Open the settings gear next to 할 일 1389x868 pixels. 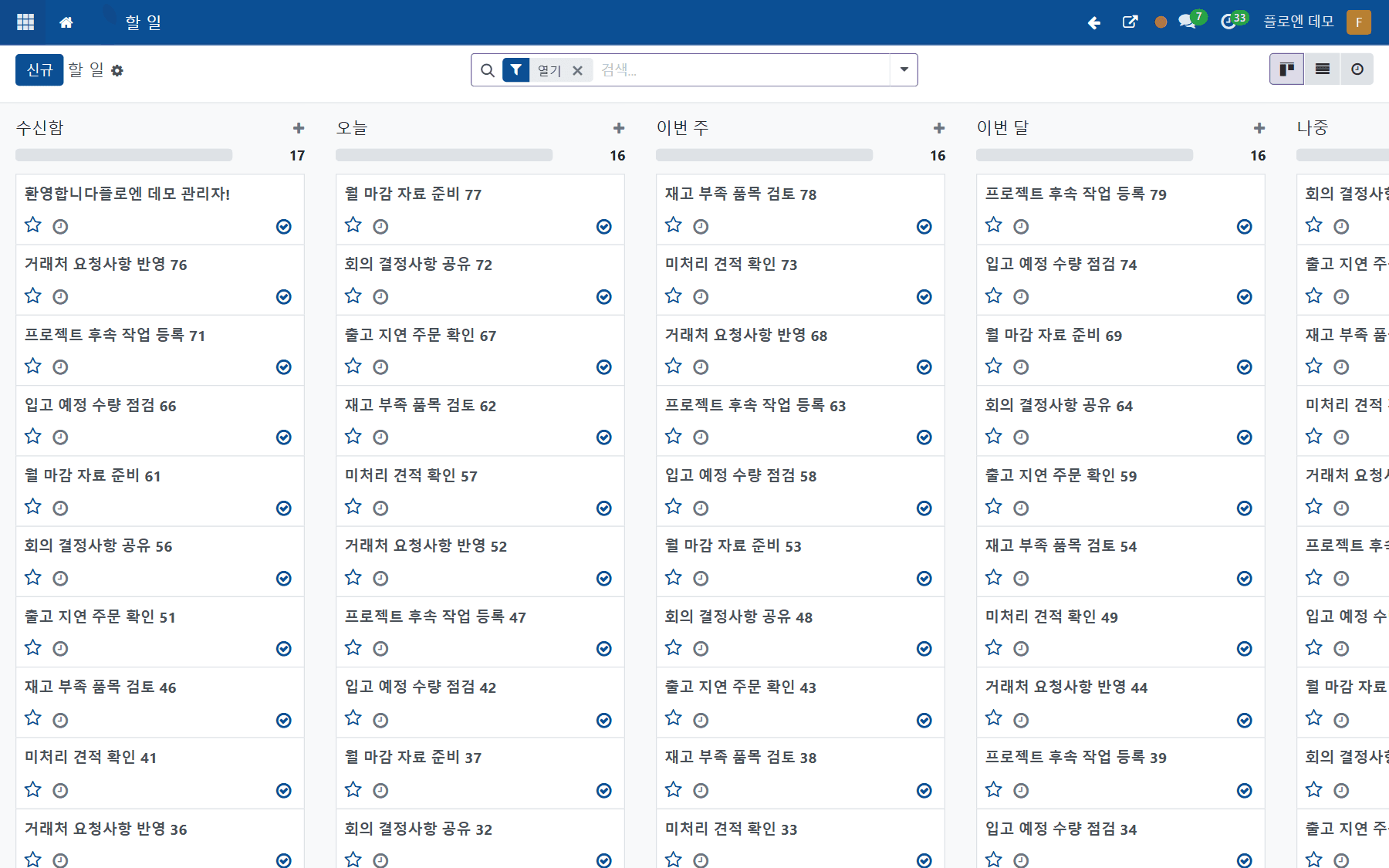[117, 70]
